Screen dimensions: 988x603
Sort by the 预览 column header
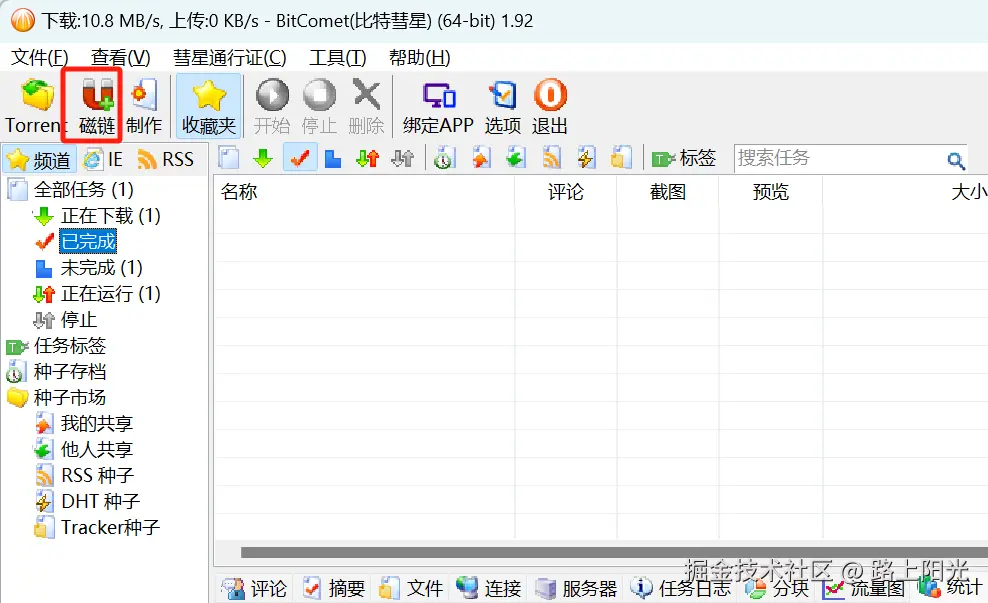pos(771,192)
